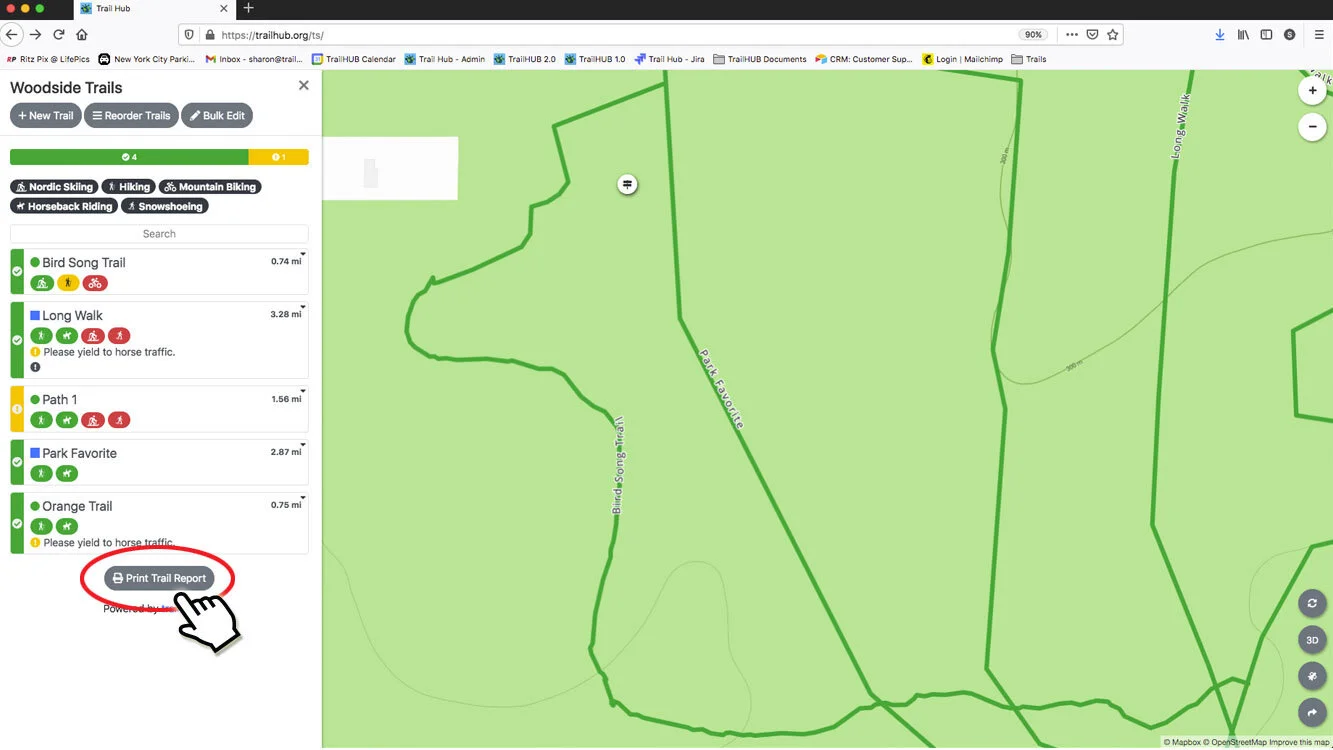Open the browser page actions menu (three dots)
1333x750 pixels.
click(1072, 34)
